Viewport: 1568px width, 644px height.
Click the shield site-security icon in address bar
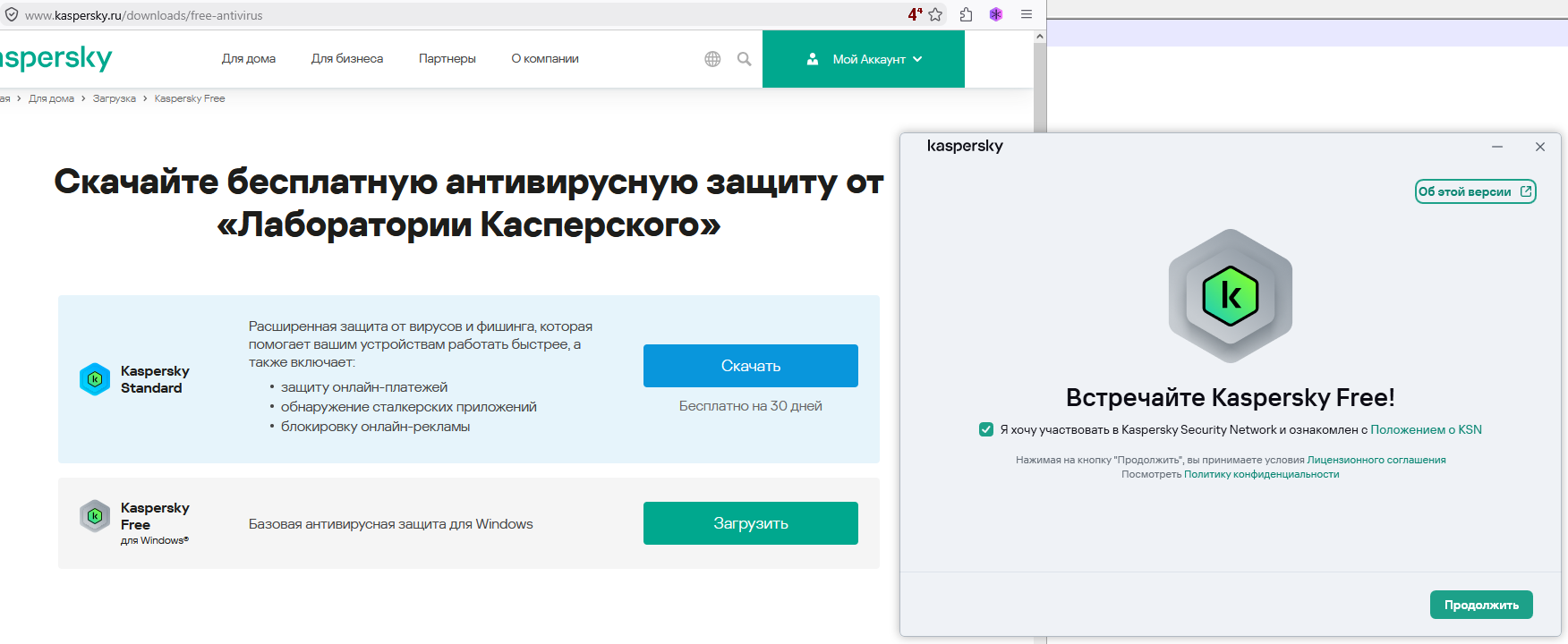point(12,14)
